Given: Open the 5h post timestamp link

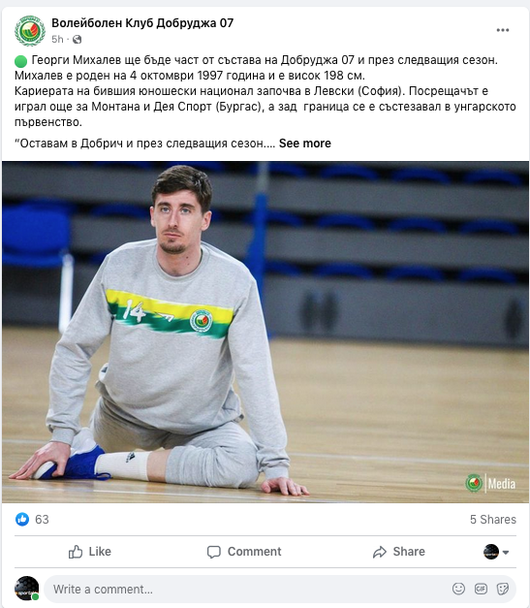Looking at the screenshot, I should (57, 39).
